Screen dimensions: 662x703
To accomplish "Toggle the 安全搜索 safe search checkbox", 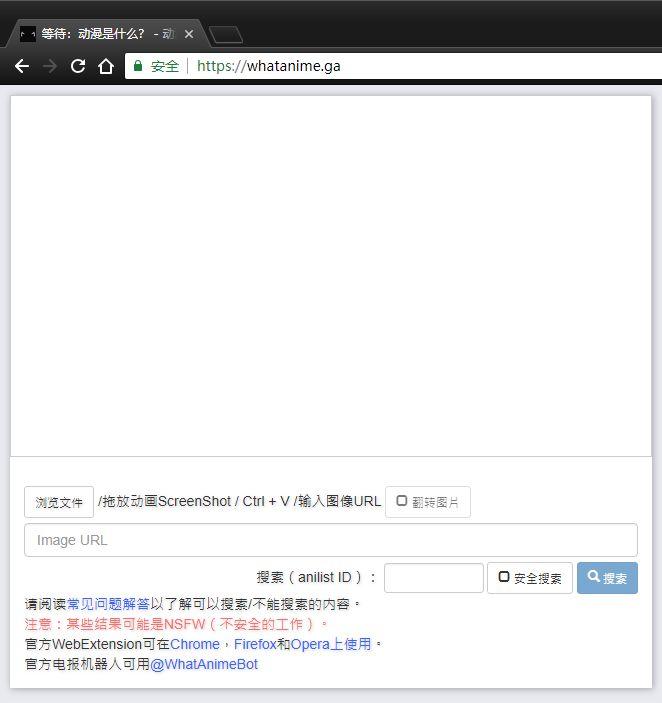I will click(x=504, y=577).
